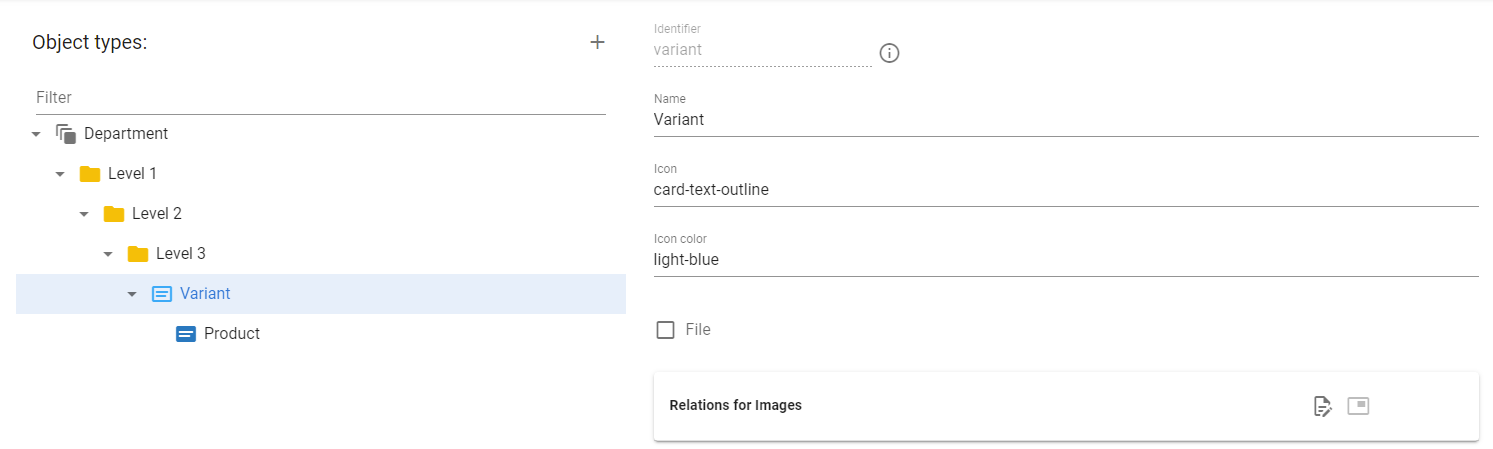Viewport: 1493px width, 449px height.
Task: Enable the File checkbox
Action: (666, 330)
